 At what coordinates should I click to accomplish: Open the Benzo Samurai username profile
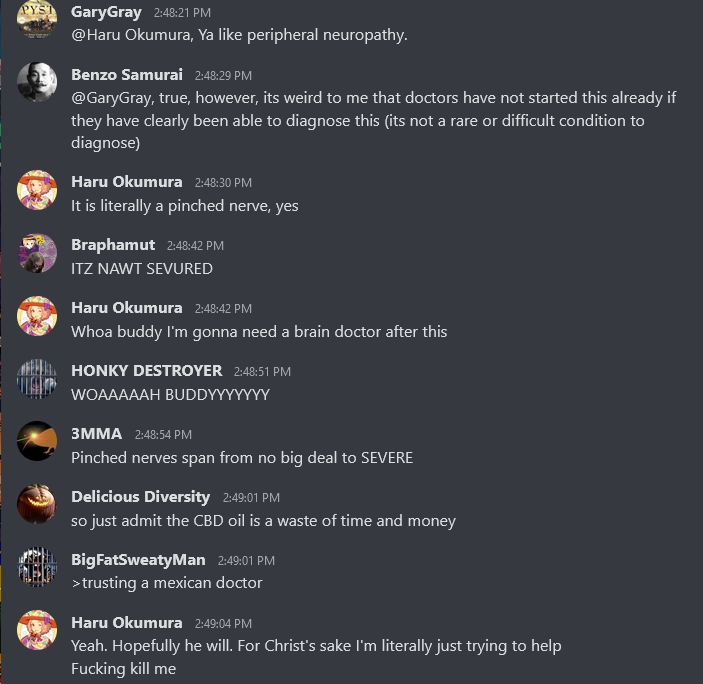pyautogui.click(x=127, y=74)
